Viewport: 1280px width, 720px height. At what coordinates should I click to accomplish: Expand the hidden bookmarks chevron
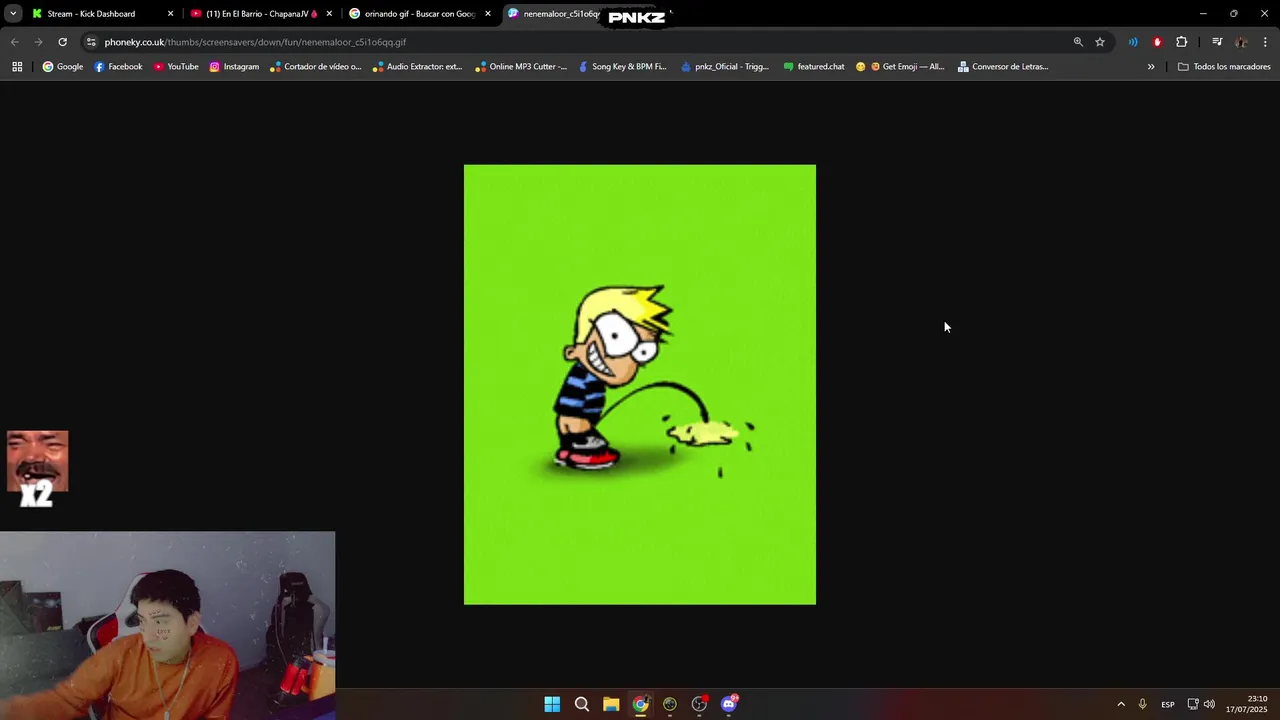1151,67
